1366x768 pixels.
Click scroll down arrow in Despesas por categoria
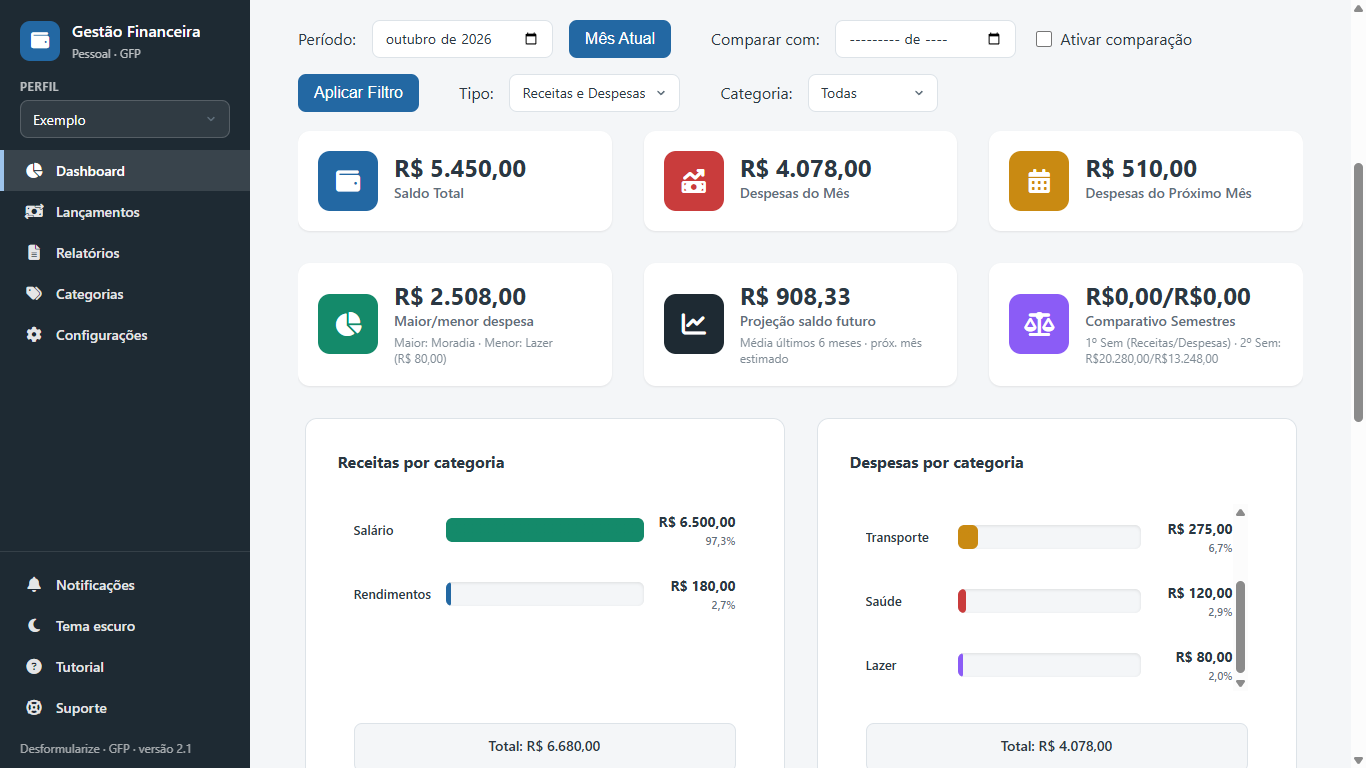pos(1241,683)
